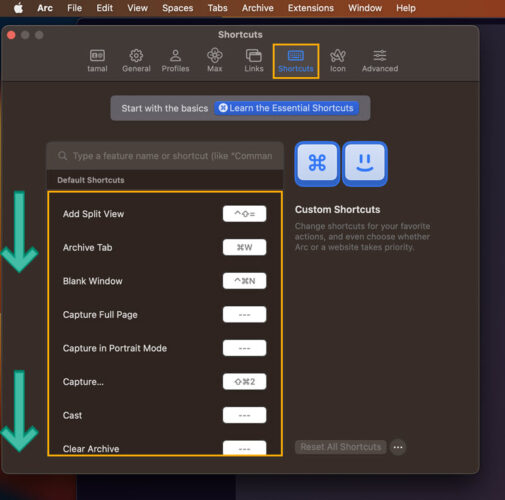Select the Cast row label
The image size is (505, 500).
(72, 416)
